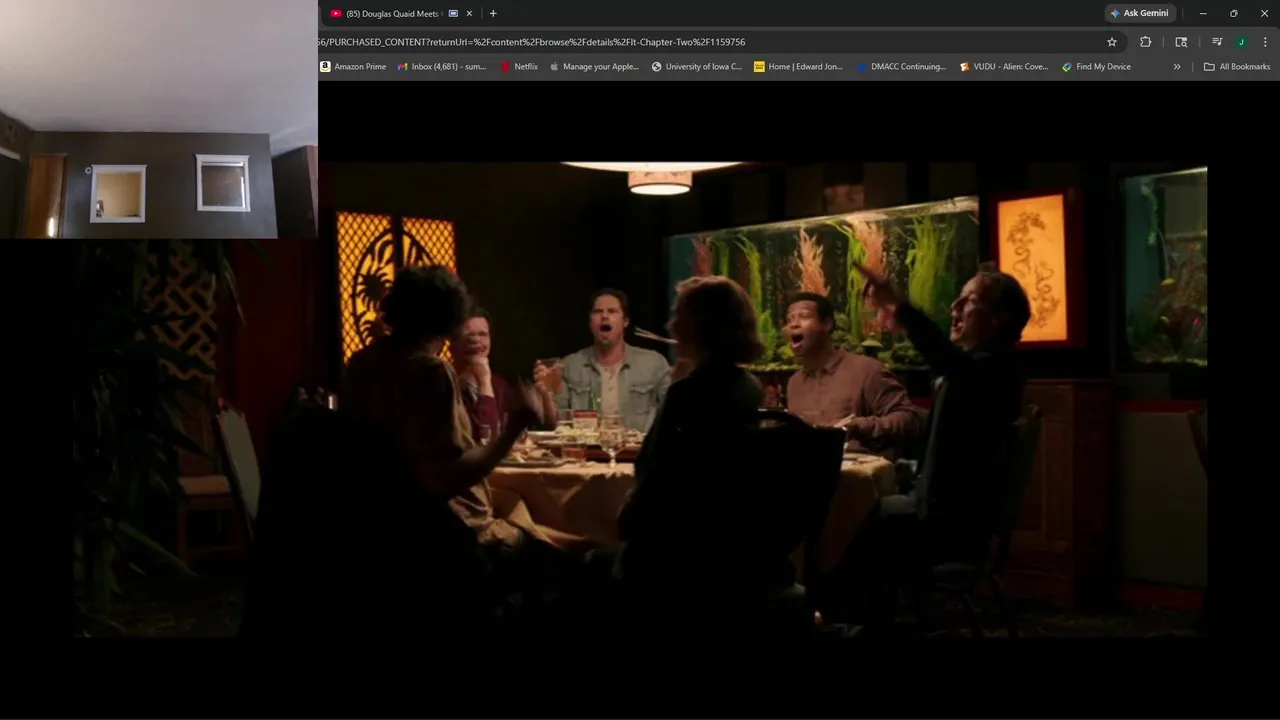Open a new browser tab

pyautogui.click(x=493, y=14)
